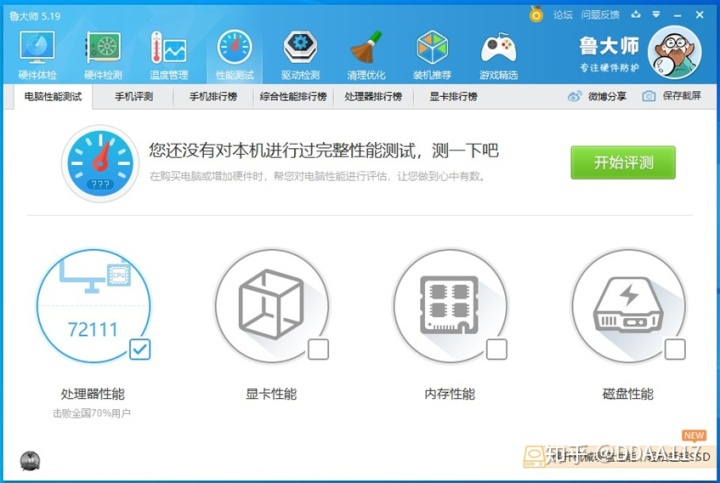Open 硬件体检 hardware checkup
720x483 pixels.
37,55
